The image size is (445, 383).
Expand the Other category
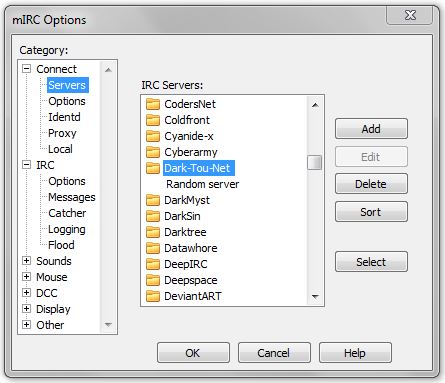click(x=26, y=325)
